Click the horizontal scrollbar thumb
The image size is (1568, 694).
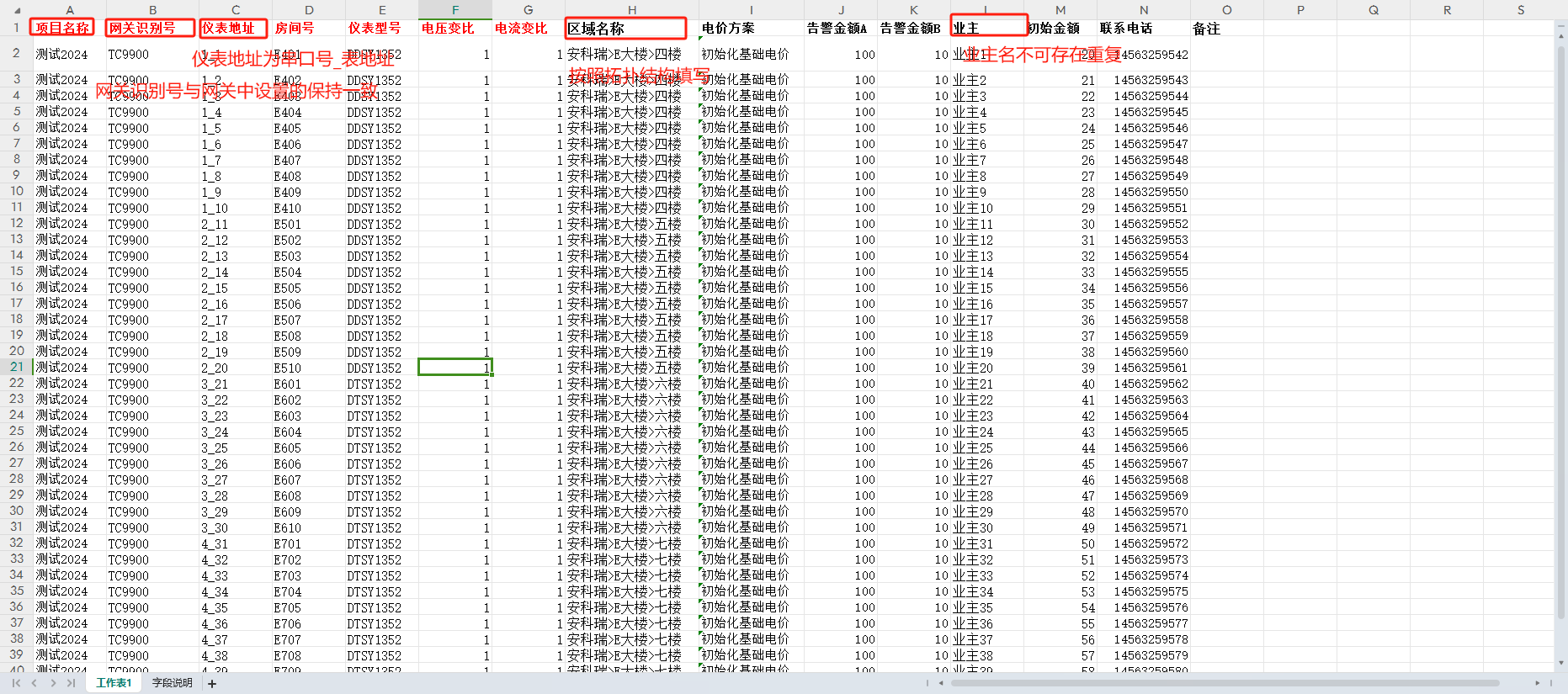tap(1225, 683)
